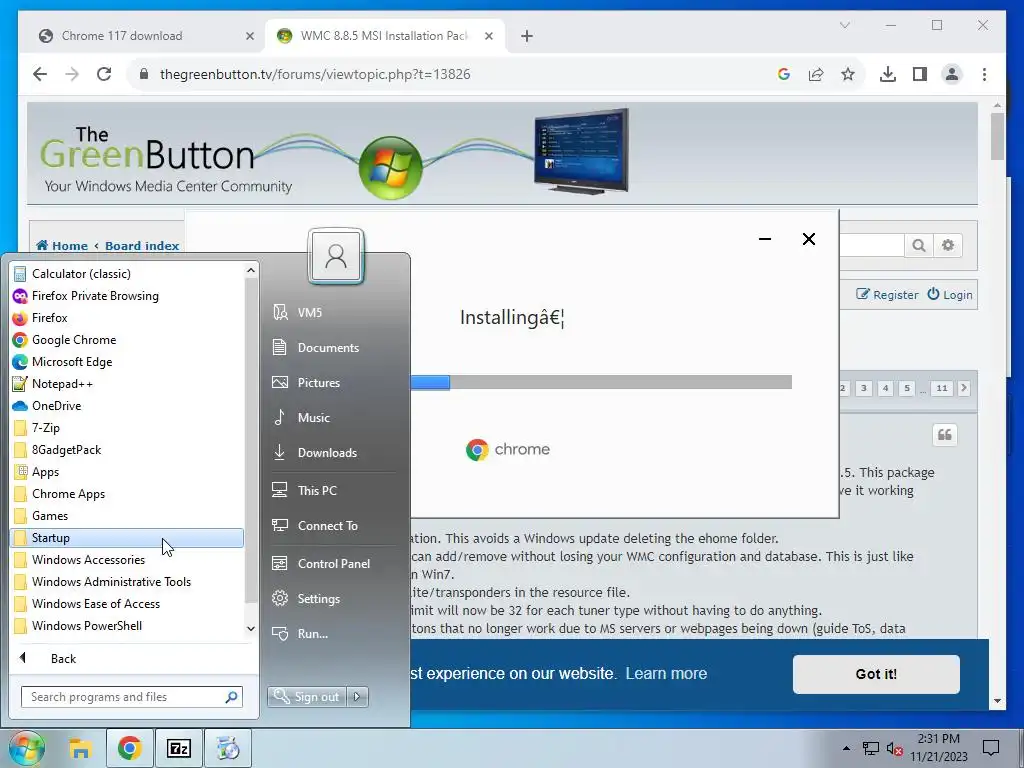Screen dimensions: 1024x768
Task: Reload the current page
Action: (104, 74)
